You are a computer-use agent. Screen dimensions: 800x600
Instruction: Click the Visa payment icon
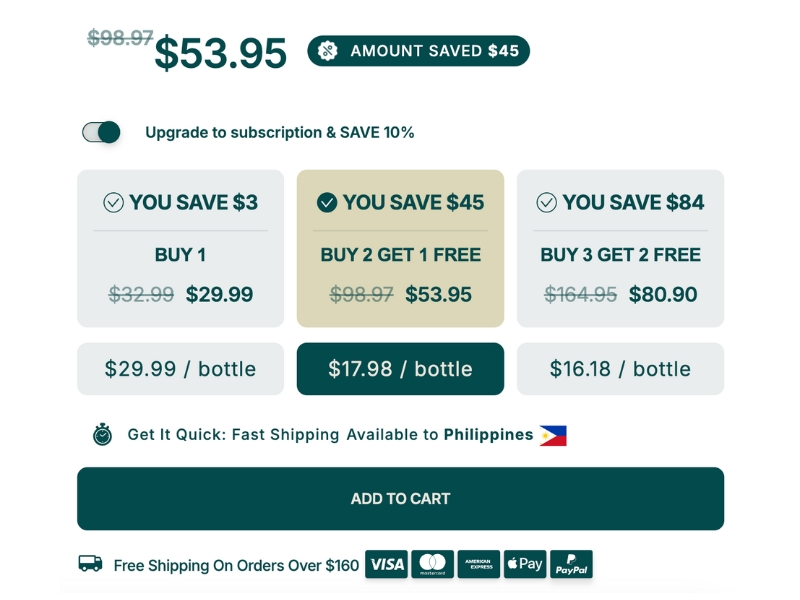pos(386,564)
